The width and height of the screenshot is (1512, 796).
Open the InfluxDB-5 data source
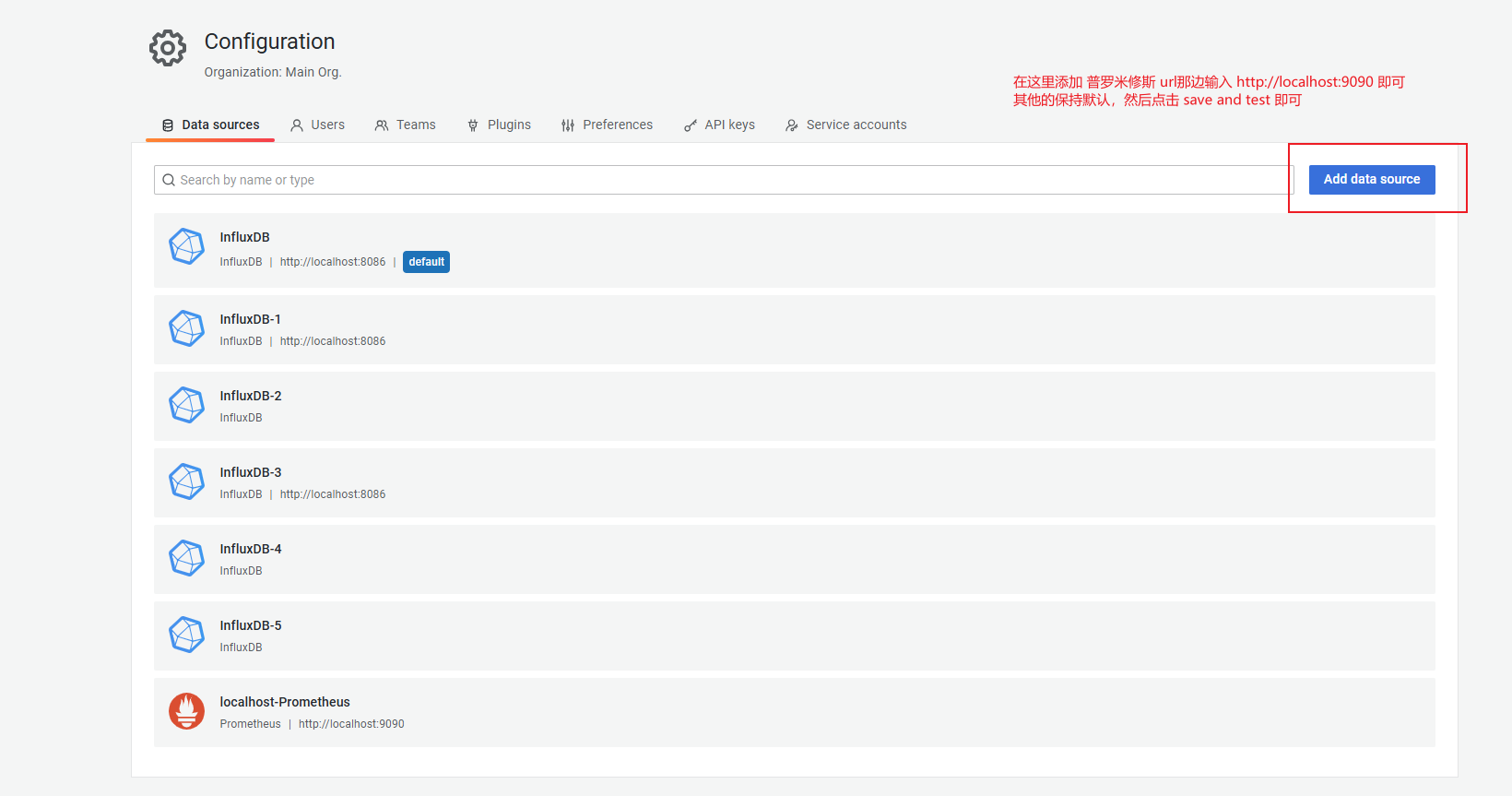[795, 636]
